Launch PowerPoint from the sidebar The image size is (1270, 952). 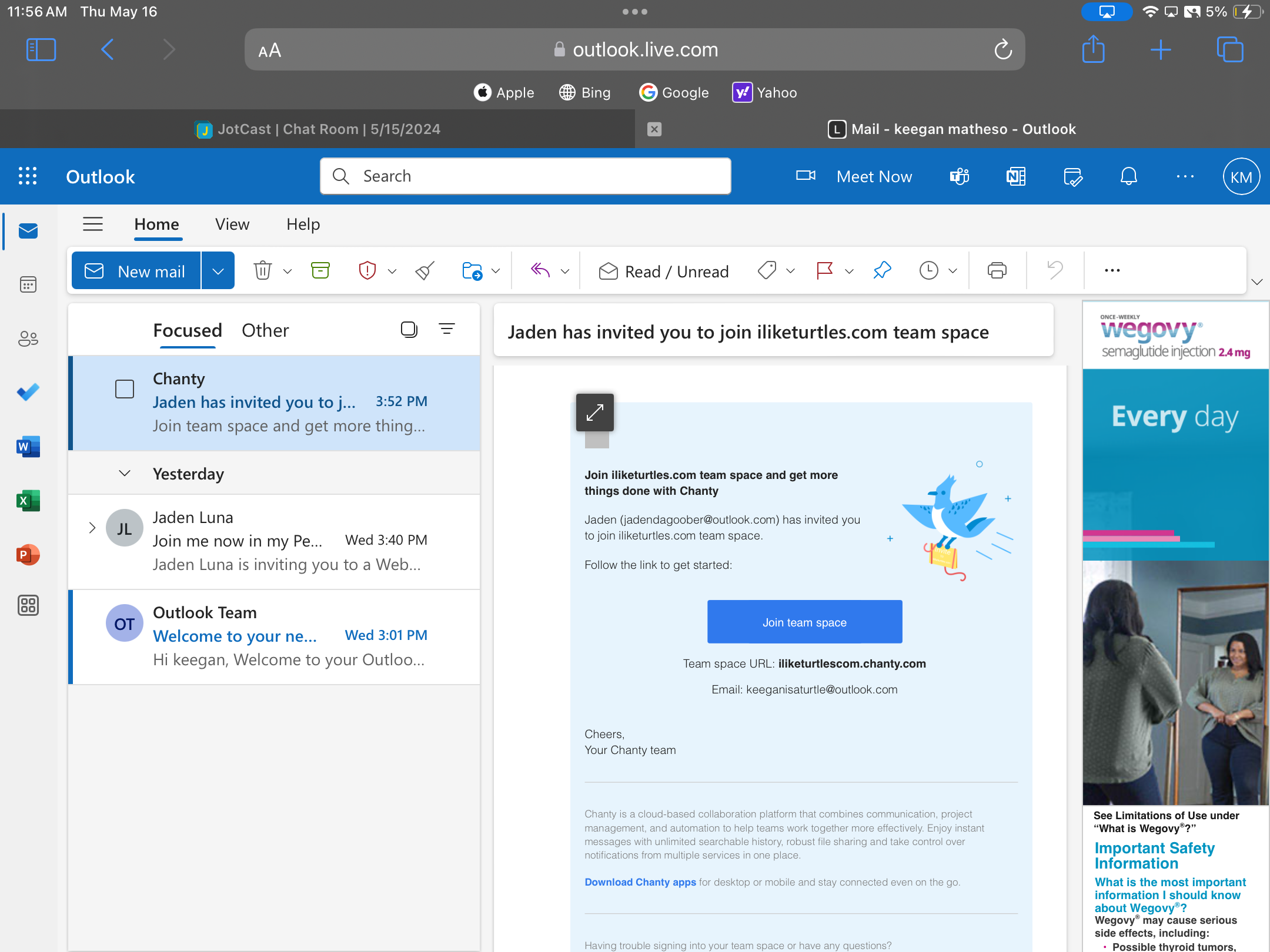click(x=28, y=555)
